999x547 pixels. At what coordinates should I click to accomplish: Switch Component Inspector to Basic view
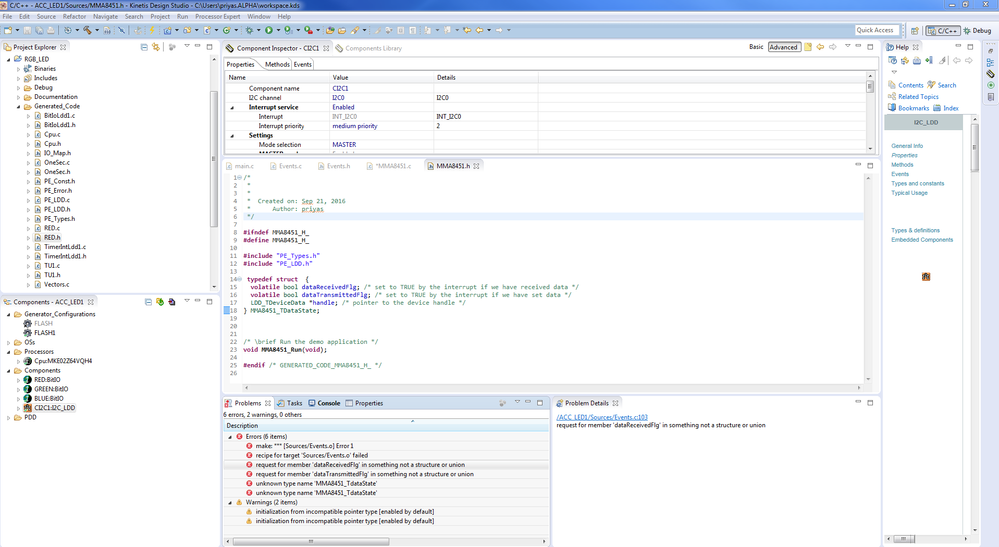point(756,47)
